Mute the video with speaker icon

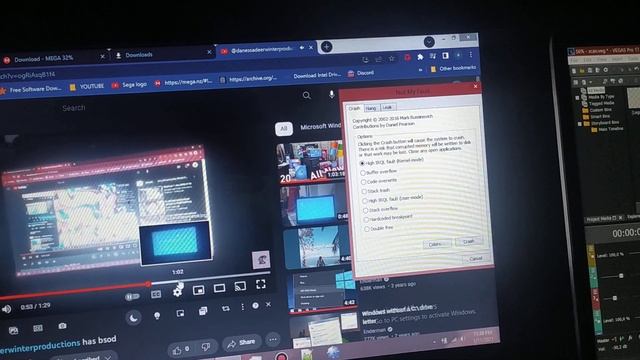coord(6,309)
